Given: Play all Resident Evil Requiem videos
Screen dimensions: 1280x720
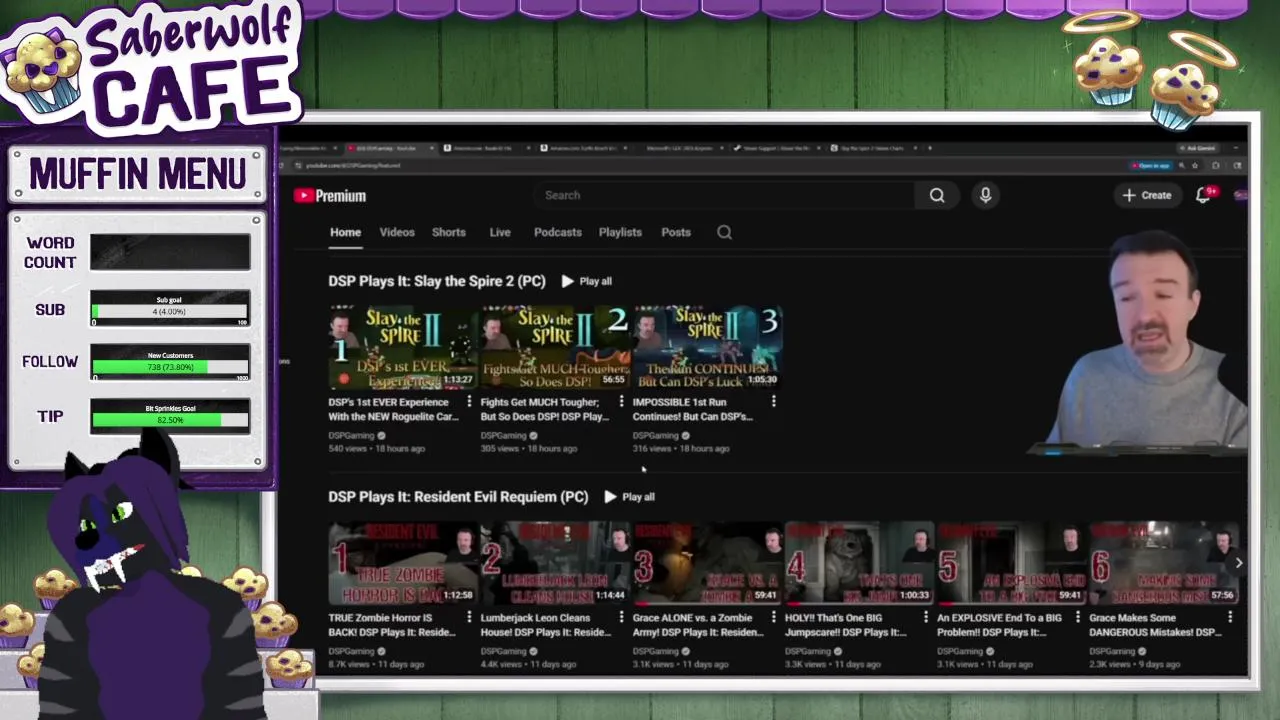Looking at the screenshot, I should 630,497.
